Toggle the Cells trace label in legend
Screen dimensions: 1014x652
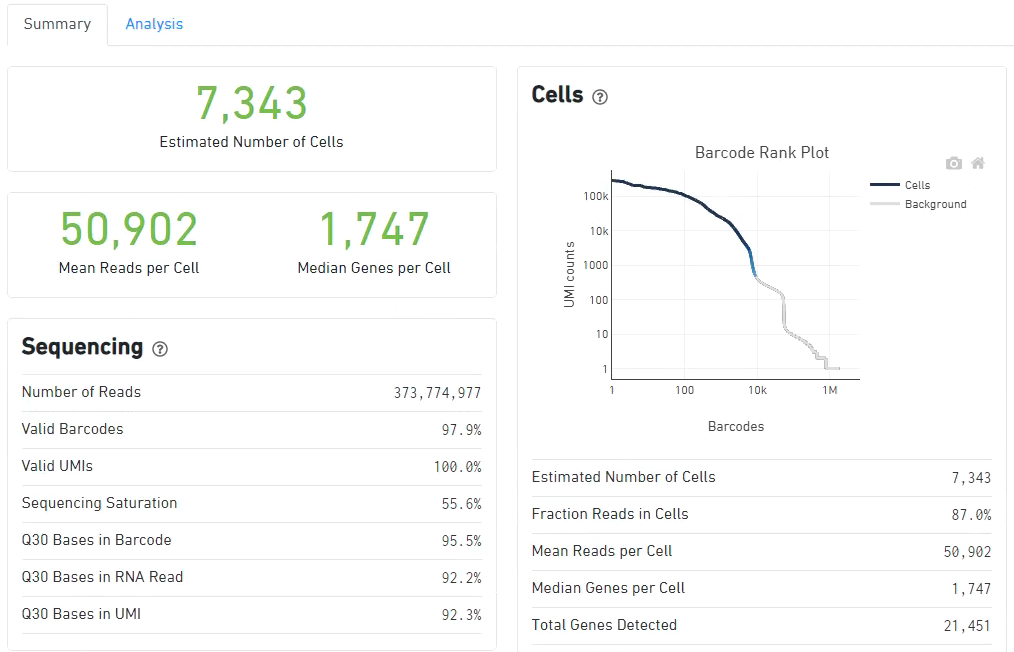917,185
